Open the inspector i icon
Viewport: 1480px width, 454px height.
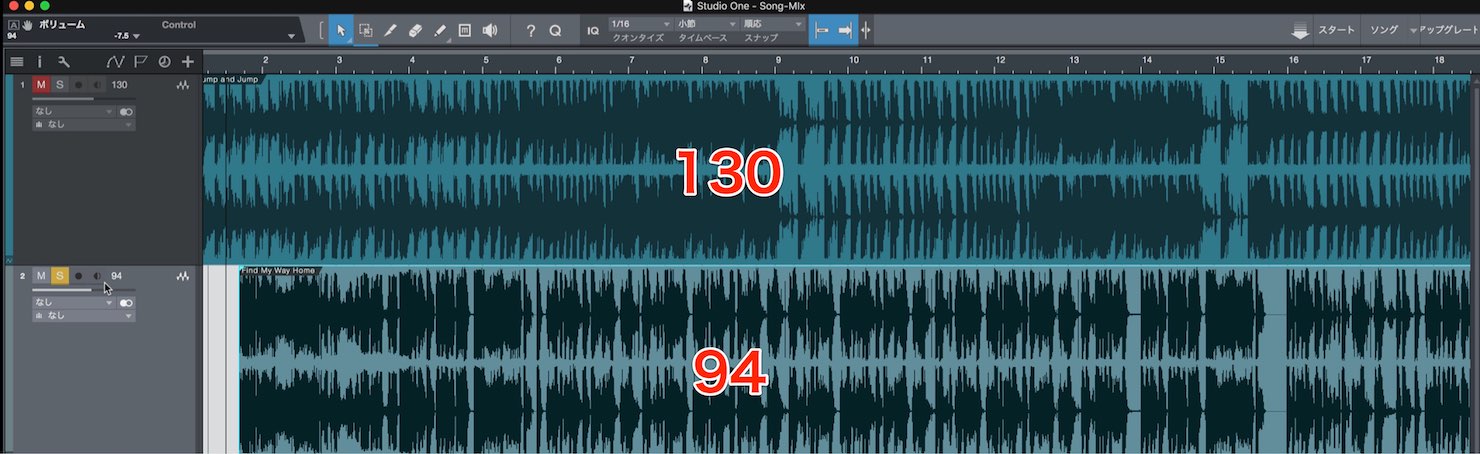[x=40, y=61]
